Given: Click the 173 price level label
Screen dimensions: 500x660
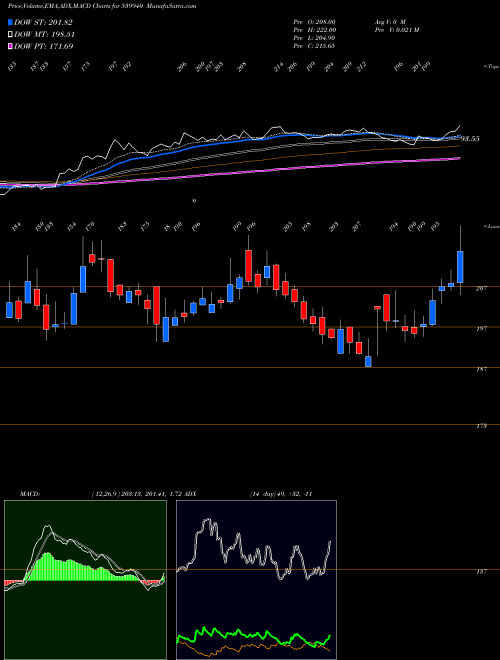Looking at the screenshot, I should [481, 426].
